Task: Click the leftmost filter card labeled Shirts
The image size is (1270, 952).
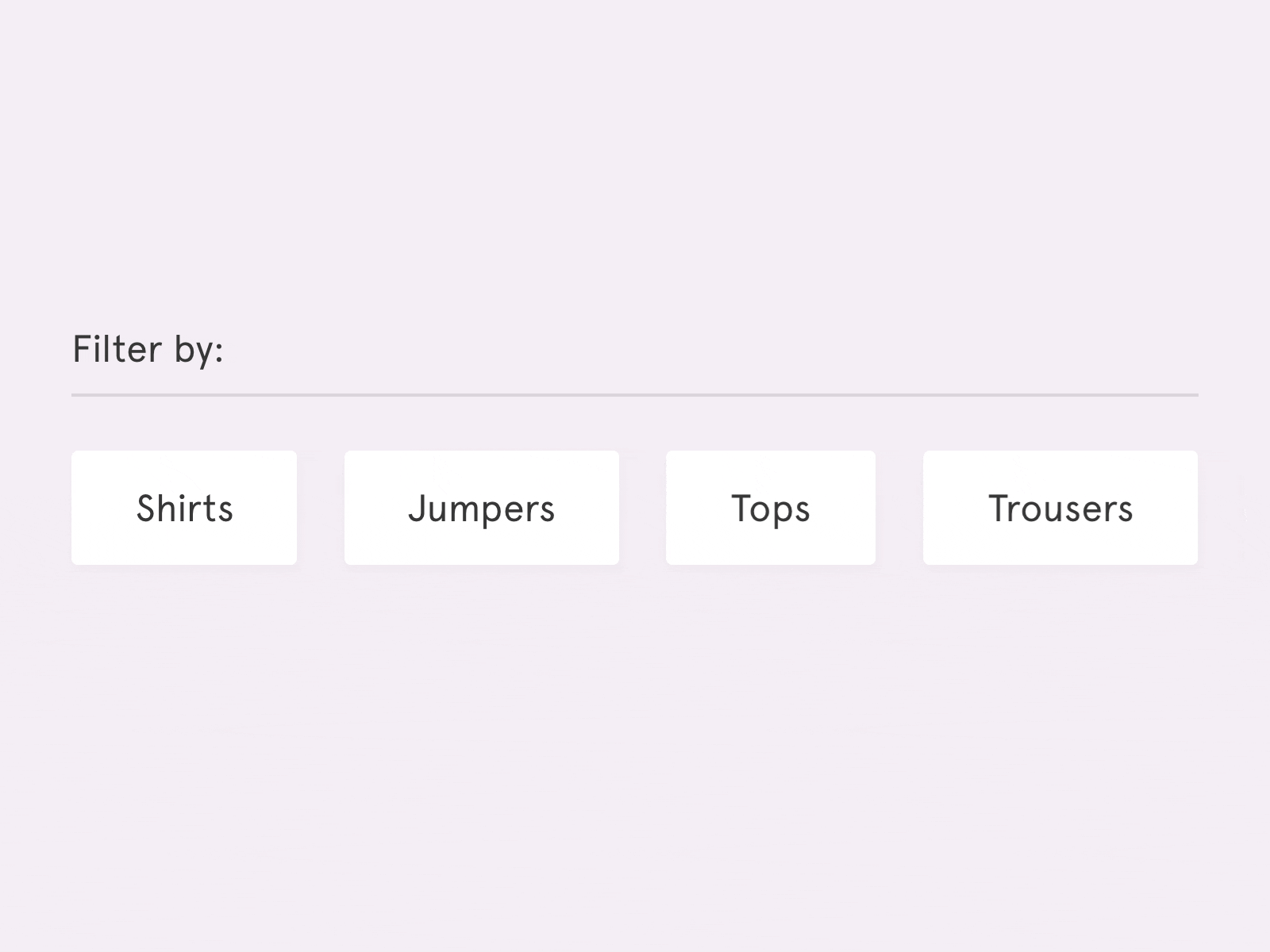Action: click(183, 507)
